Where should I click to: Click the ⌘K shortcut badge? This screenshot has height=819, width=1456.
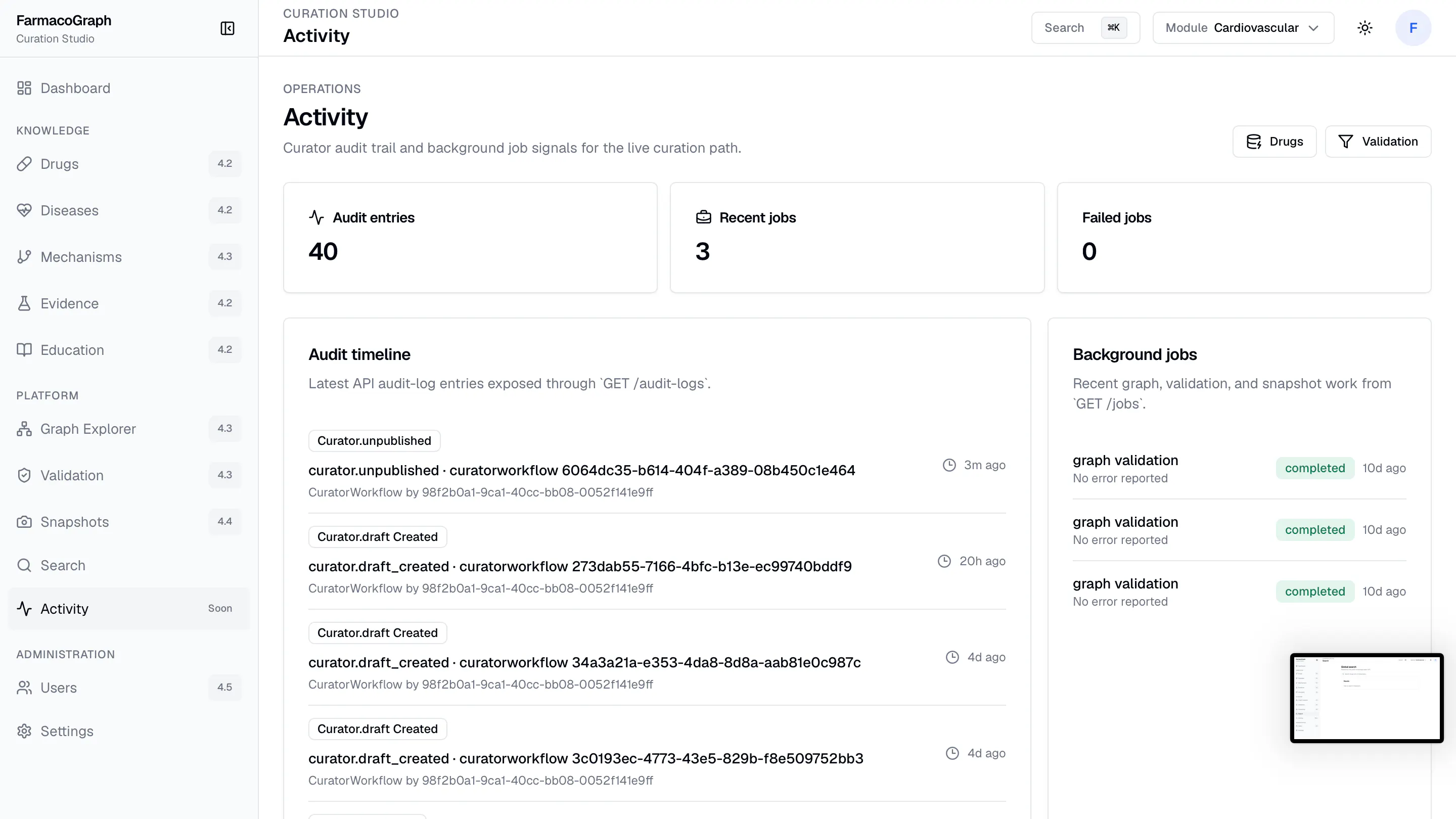coord(1113,28)
